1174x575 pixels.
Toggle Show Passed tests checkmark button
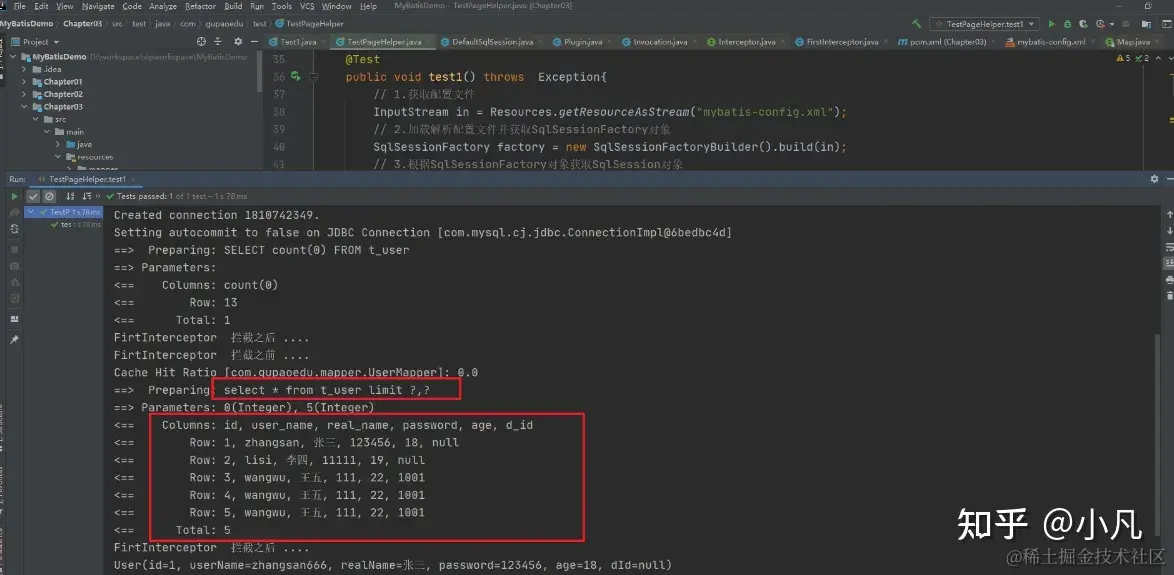33,196
